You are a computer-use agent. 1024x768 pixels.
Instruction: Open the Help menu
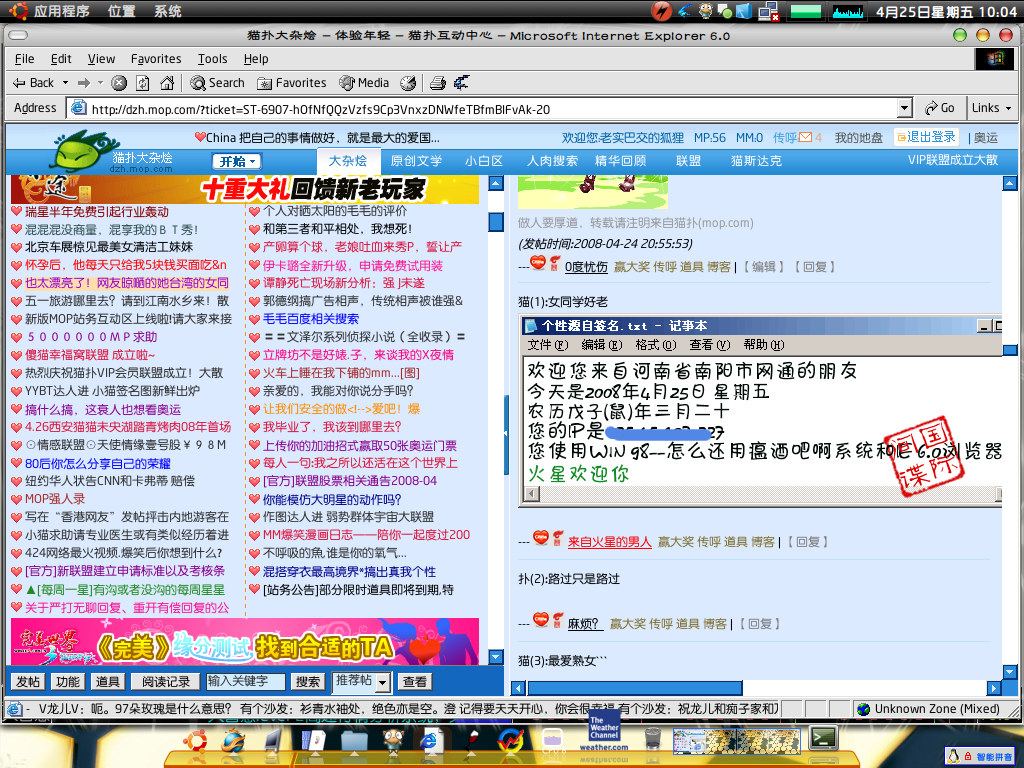click(x=256, y=59)
